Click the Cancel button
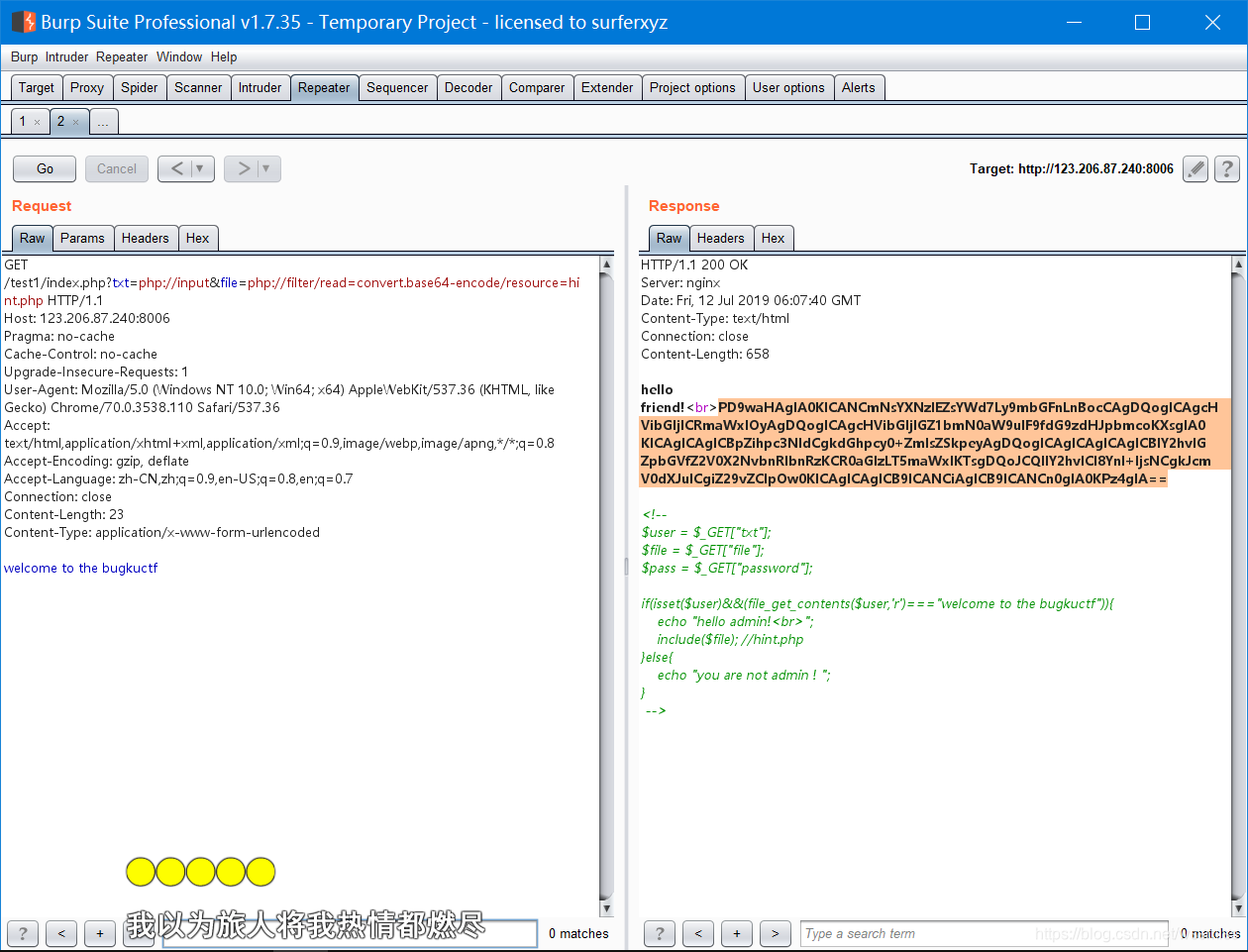The width and height of the screenshot is (1248, 952). point(117,168)
